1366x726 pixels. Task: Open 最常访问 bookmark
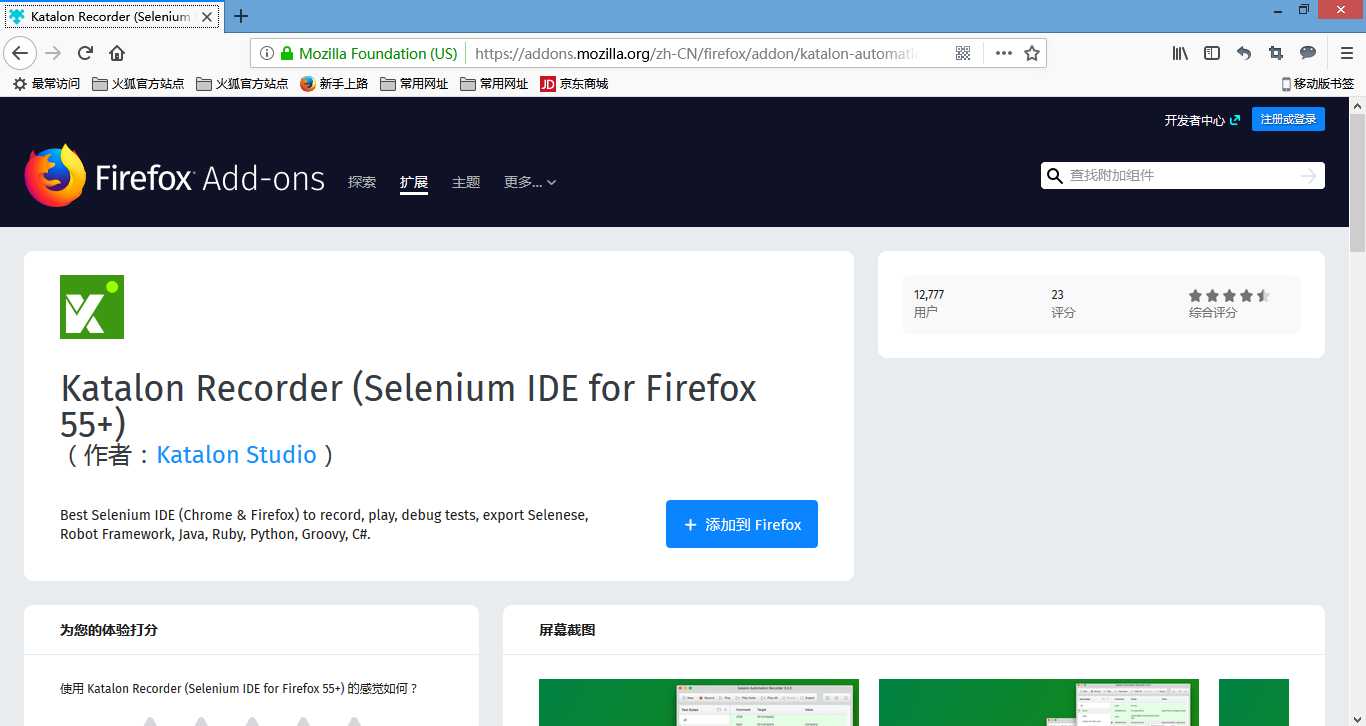pyautogui.click(x=46, y=84)
